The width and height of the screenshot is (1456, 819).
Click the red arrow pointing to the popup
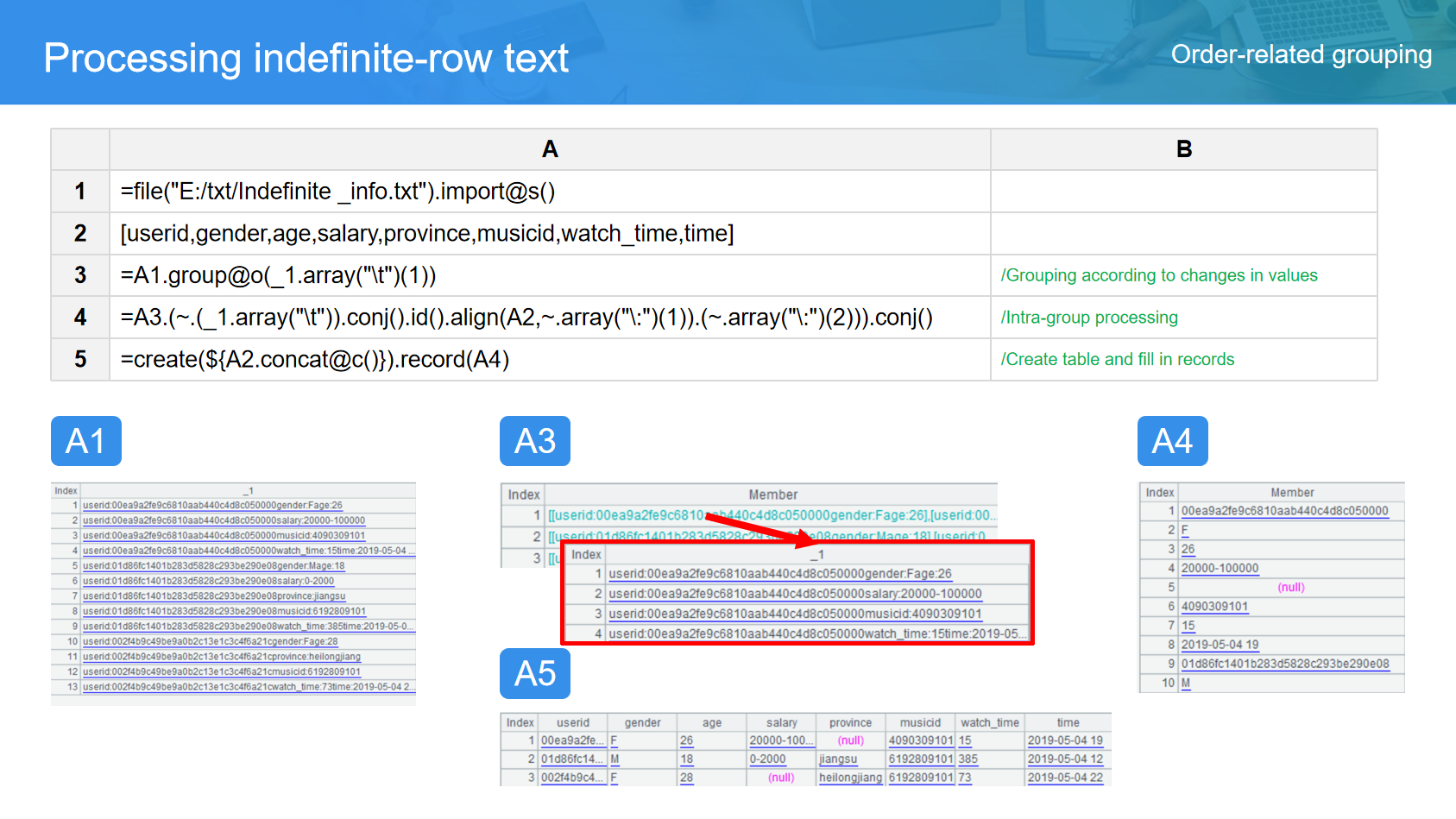tap(758, 527)
